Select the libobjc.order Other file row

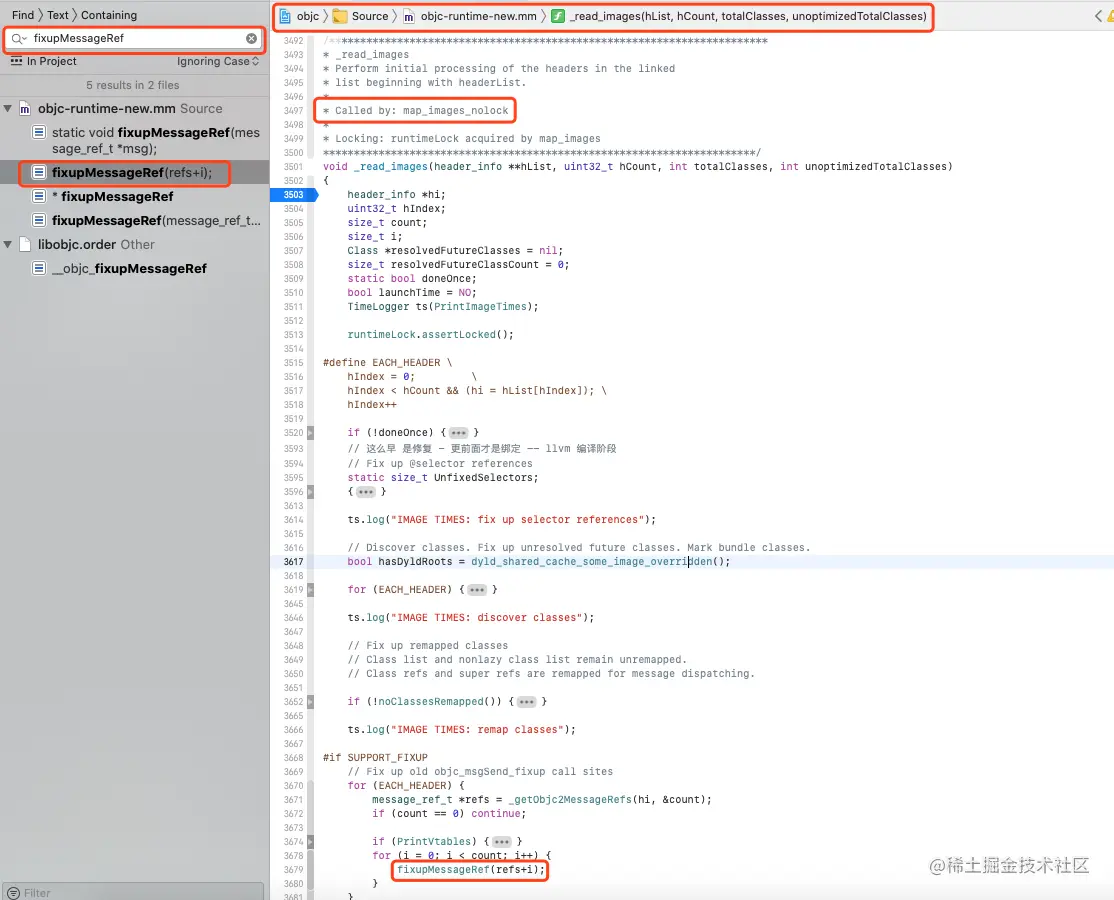coord(135,244)
